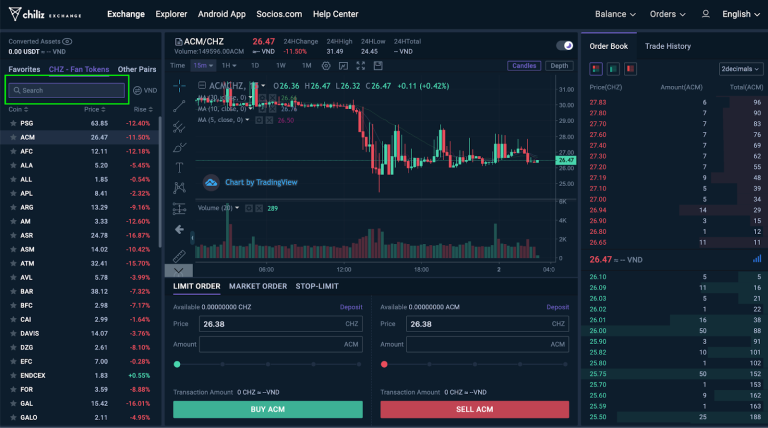The height and width of the screenshot is (428, 768).
Task: Click the sell Price CHZ input
Action: (487, 324)
